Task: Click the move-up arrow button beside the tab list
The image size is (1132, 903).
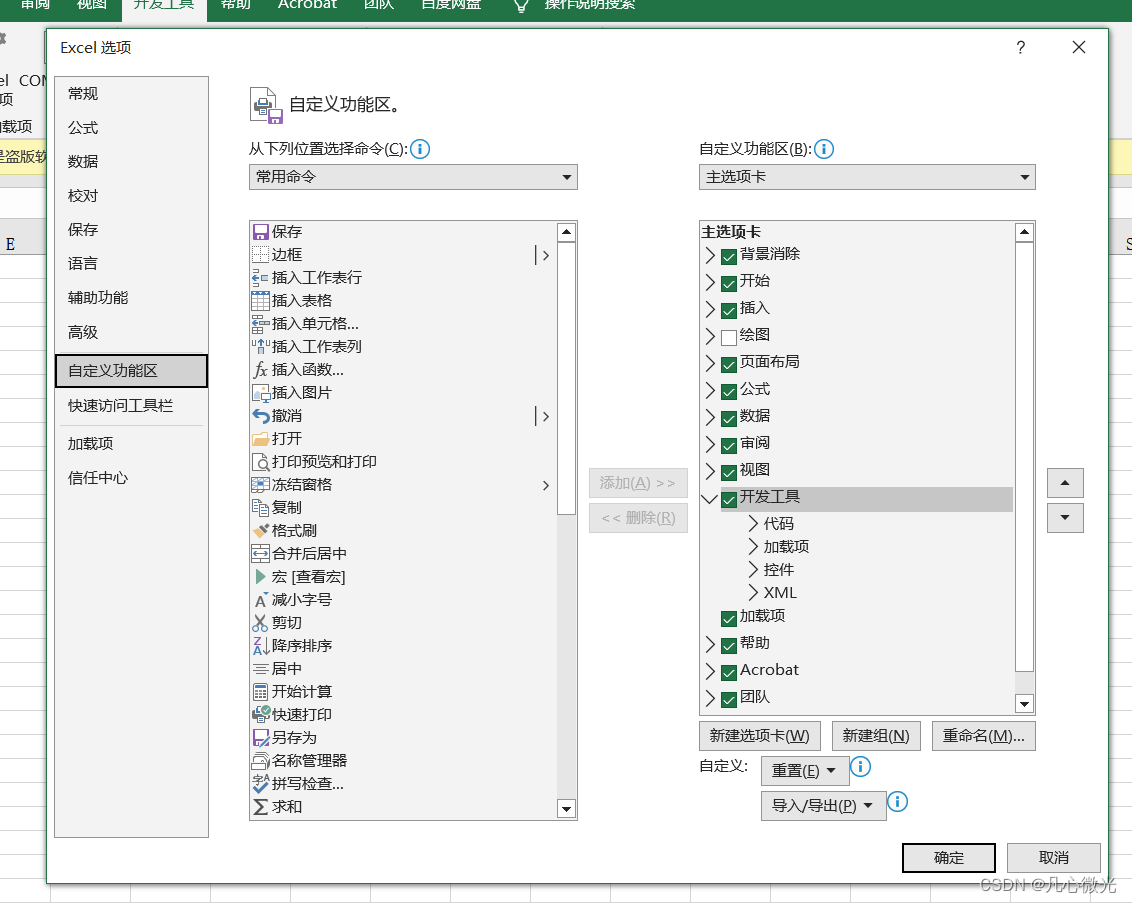Action: 1065,483
